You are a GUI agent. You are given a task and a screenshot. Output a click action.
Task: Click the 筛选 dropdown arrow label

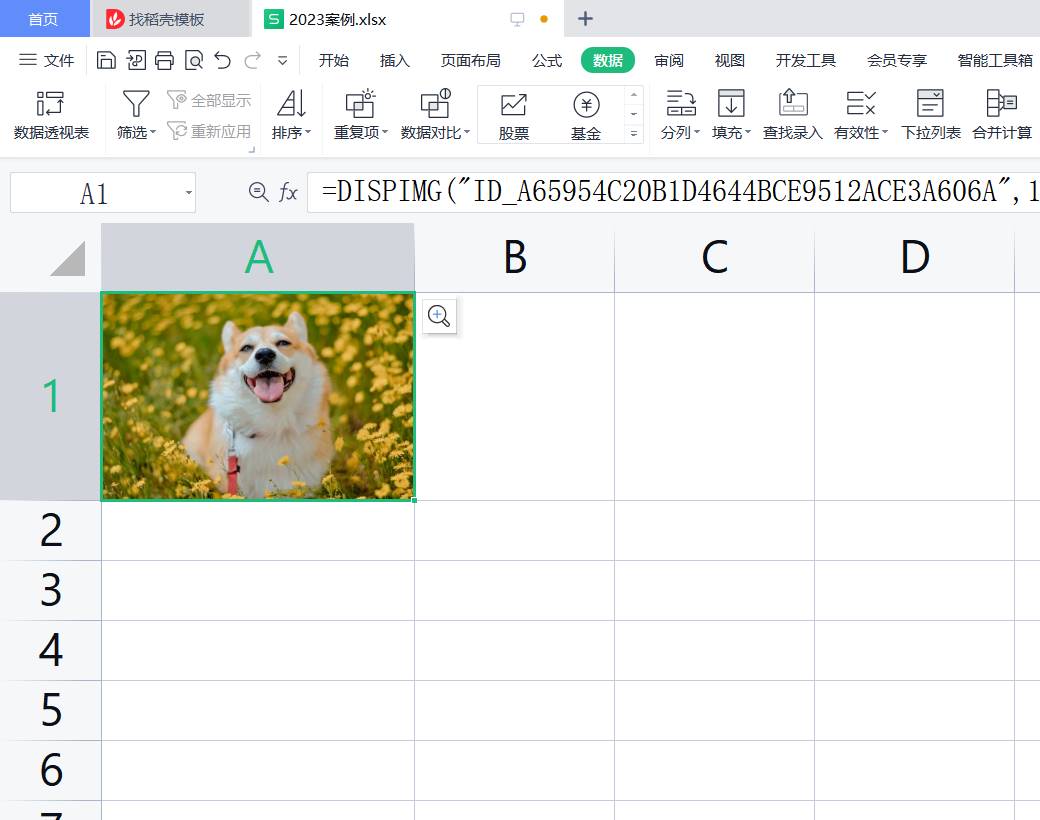coord(137,133)
